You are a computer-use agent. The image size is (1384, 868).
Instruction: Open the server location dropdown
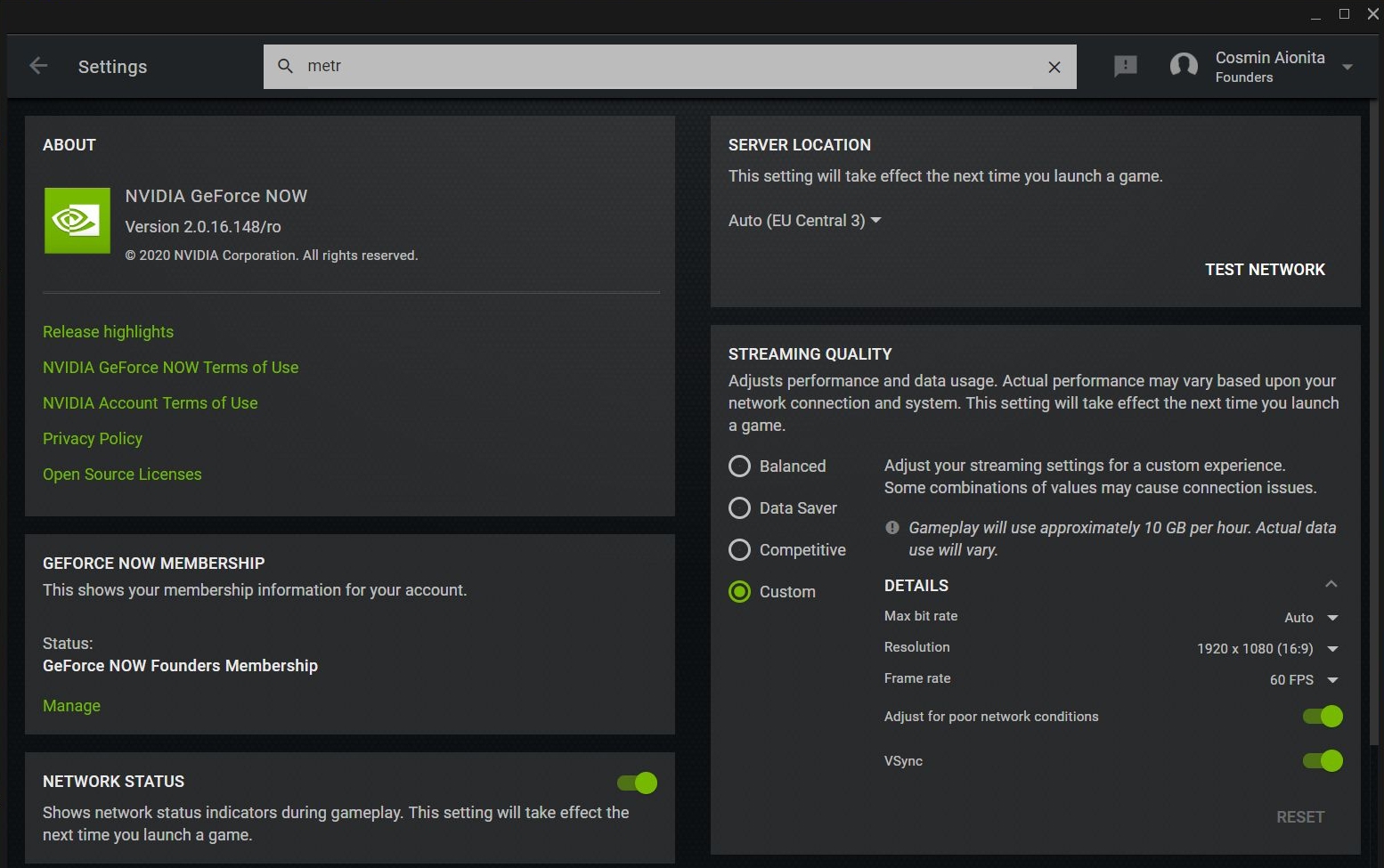click(x=804, y=220)
